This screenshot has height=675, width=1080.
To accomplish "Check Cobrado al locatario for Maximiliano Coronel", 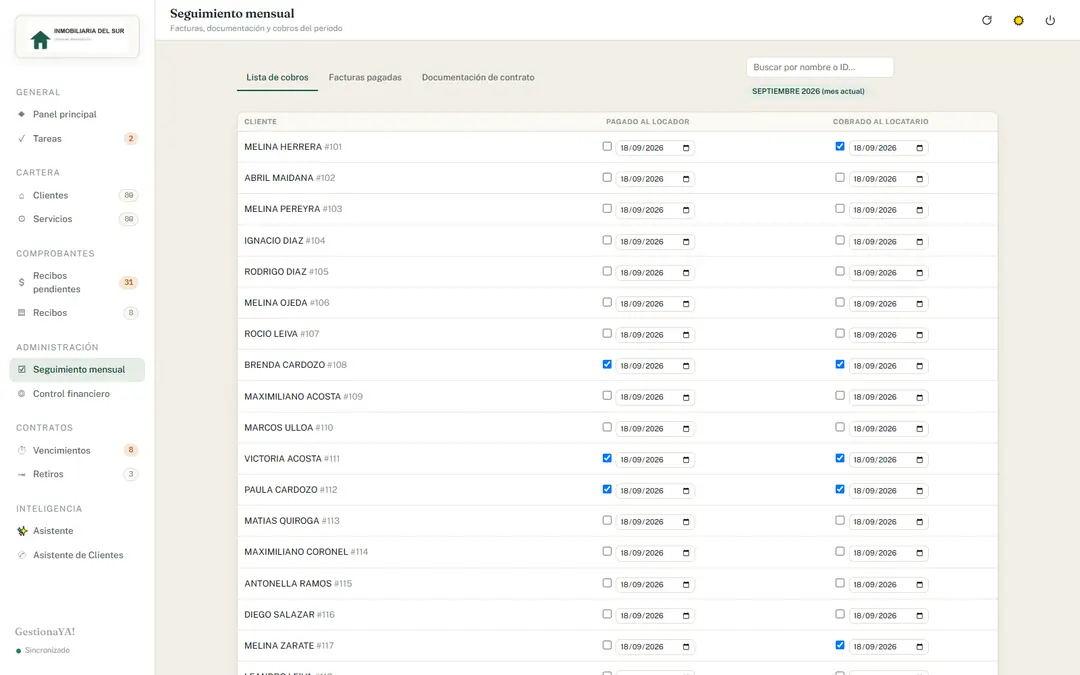I will click(840, 551).
